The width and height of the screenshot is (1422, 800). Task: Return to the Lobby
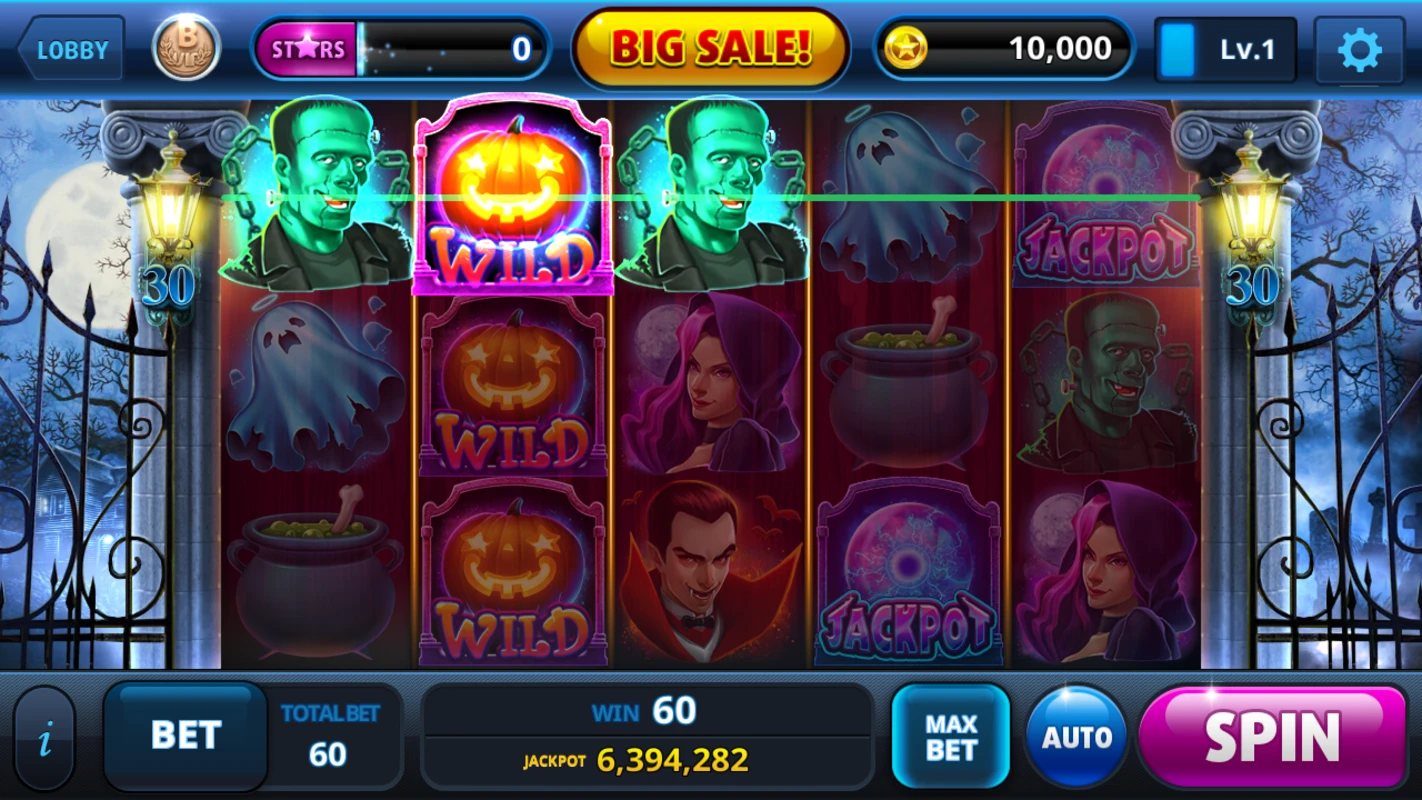click(x=70, y=49)
